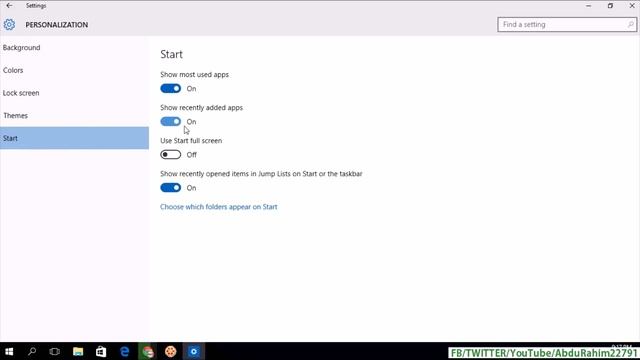Viewport: 640px width, 360px height.
Task: Open Themes section
Action: (x=74, y=116)
